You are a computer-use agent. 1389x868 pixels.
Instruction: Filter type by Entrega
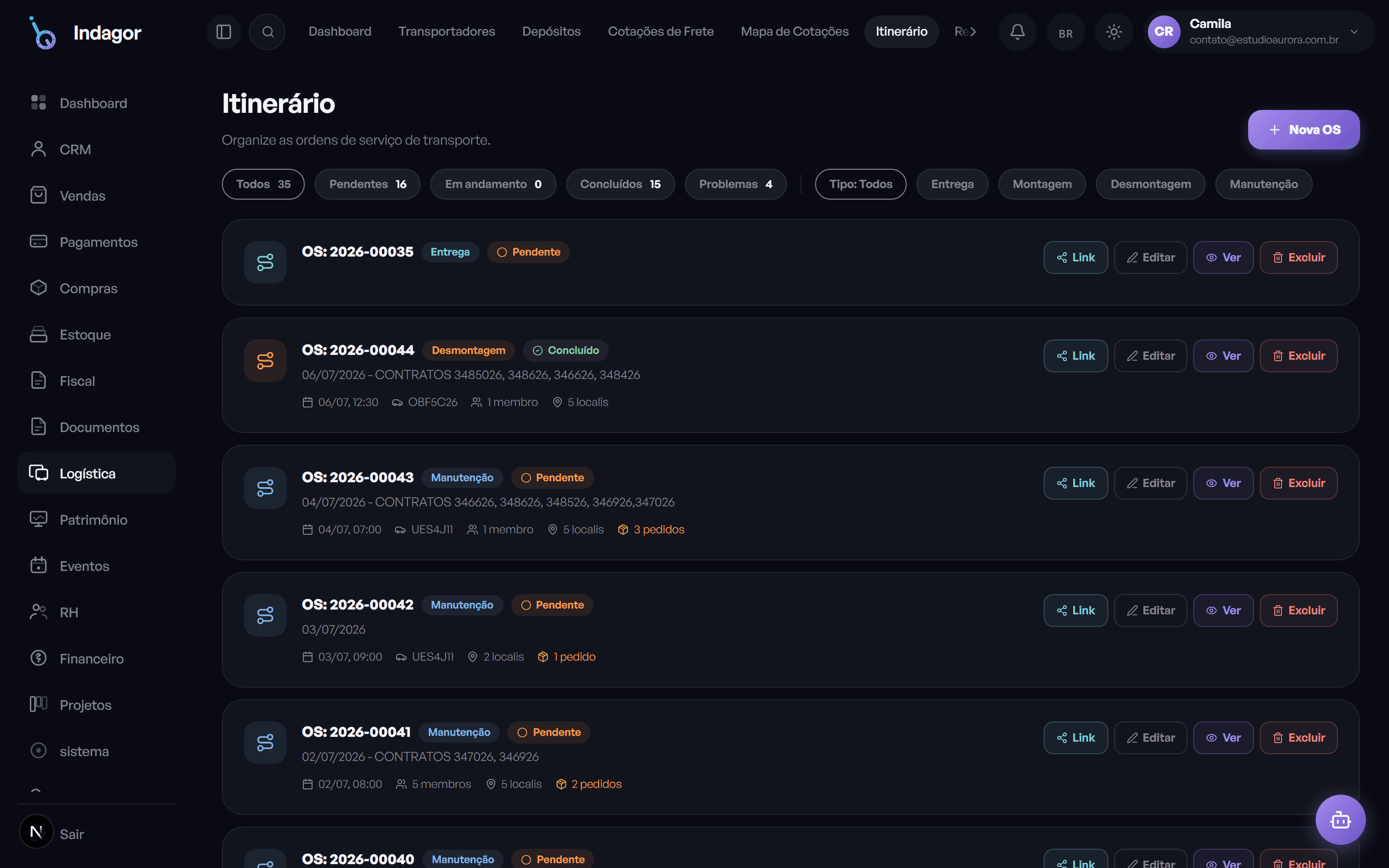[952, 184]
